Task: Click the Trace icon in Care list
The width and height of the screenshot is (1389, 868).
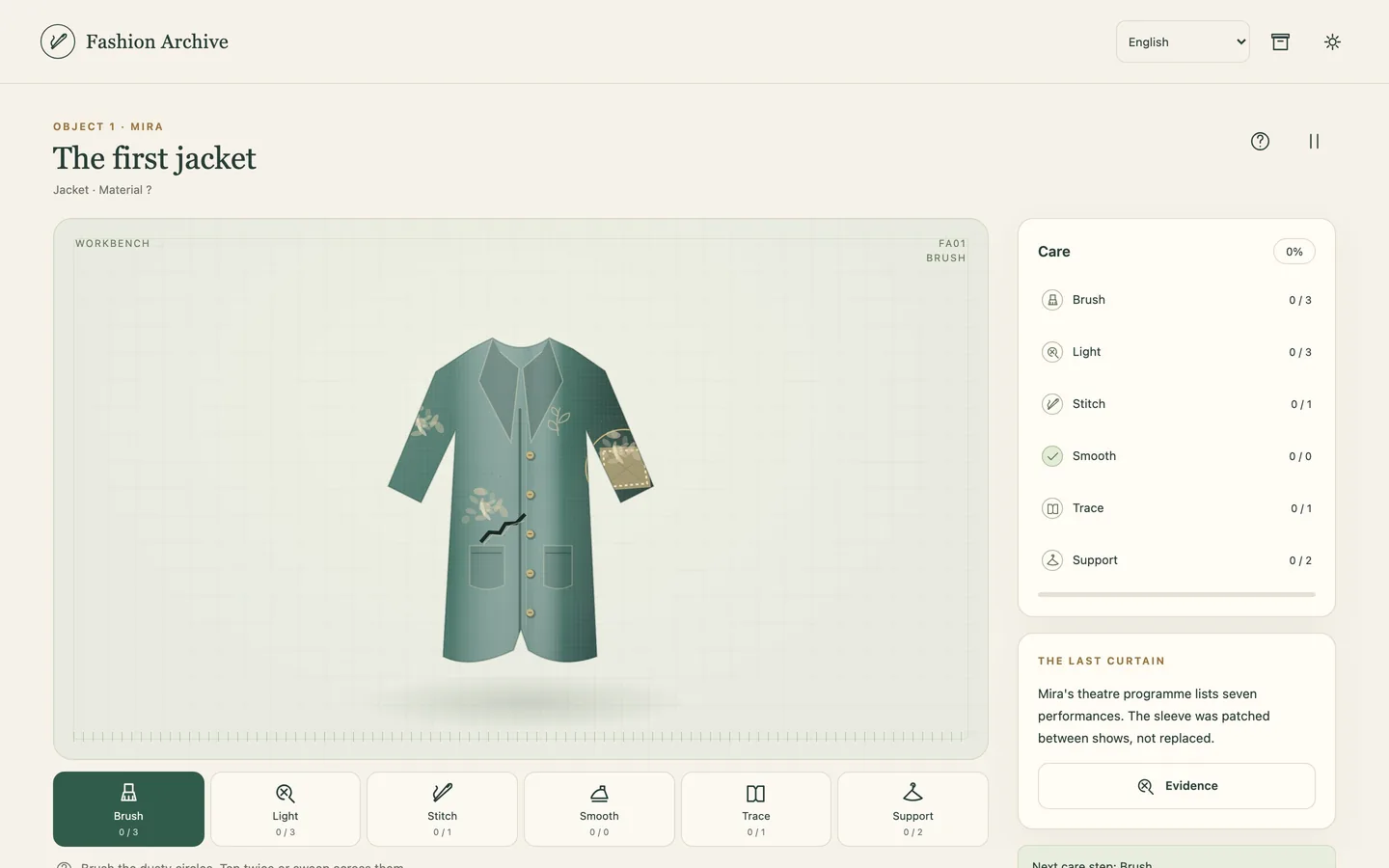Action: tap(1052, 508)
